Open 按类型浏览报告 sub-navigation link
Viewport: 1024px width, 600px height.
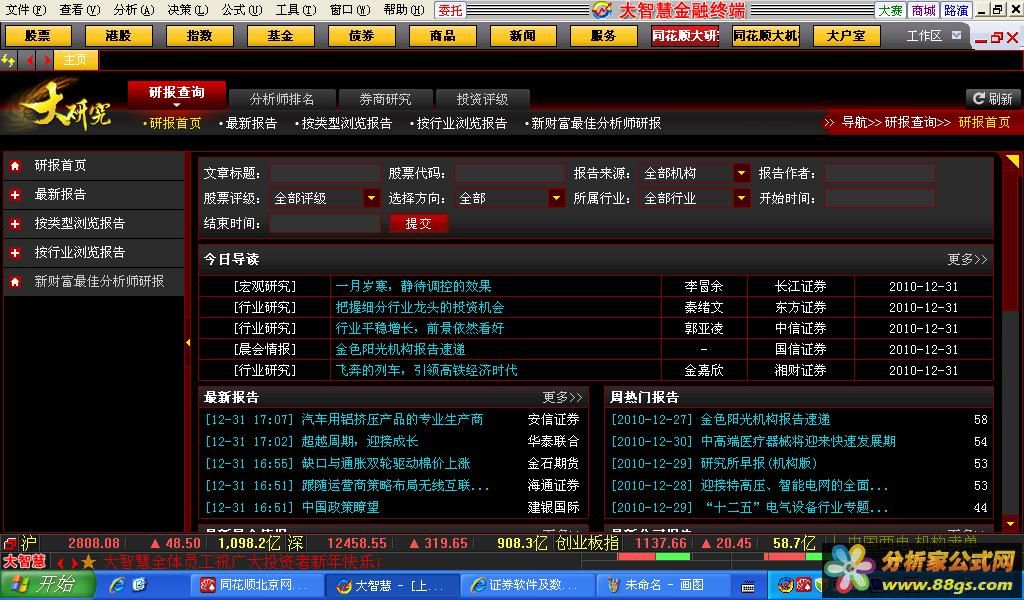pos(346,123)
